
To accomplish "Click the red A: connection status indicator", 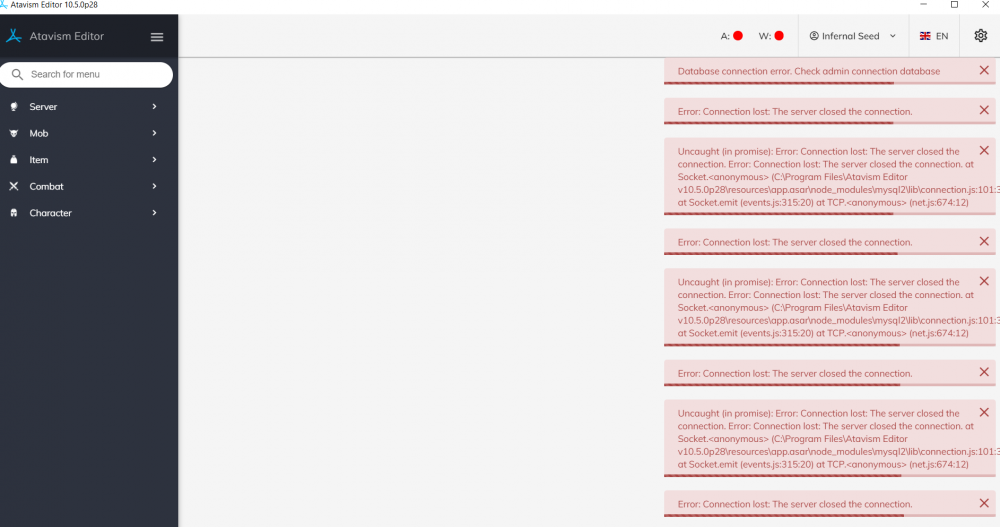I will tap(738, 36).
